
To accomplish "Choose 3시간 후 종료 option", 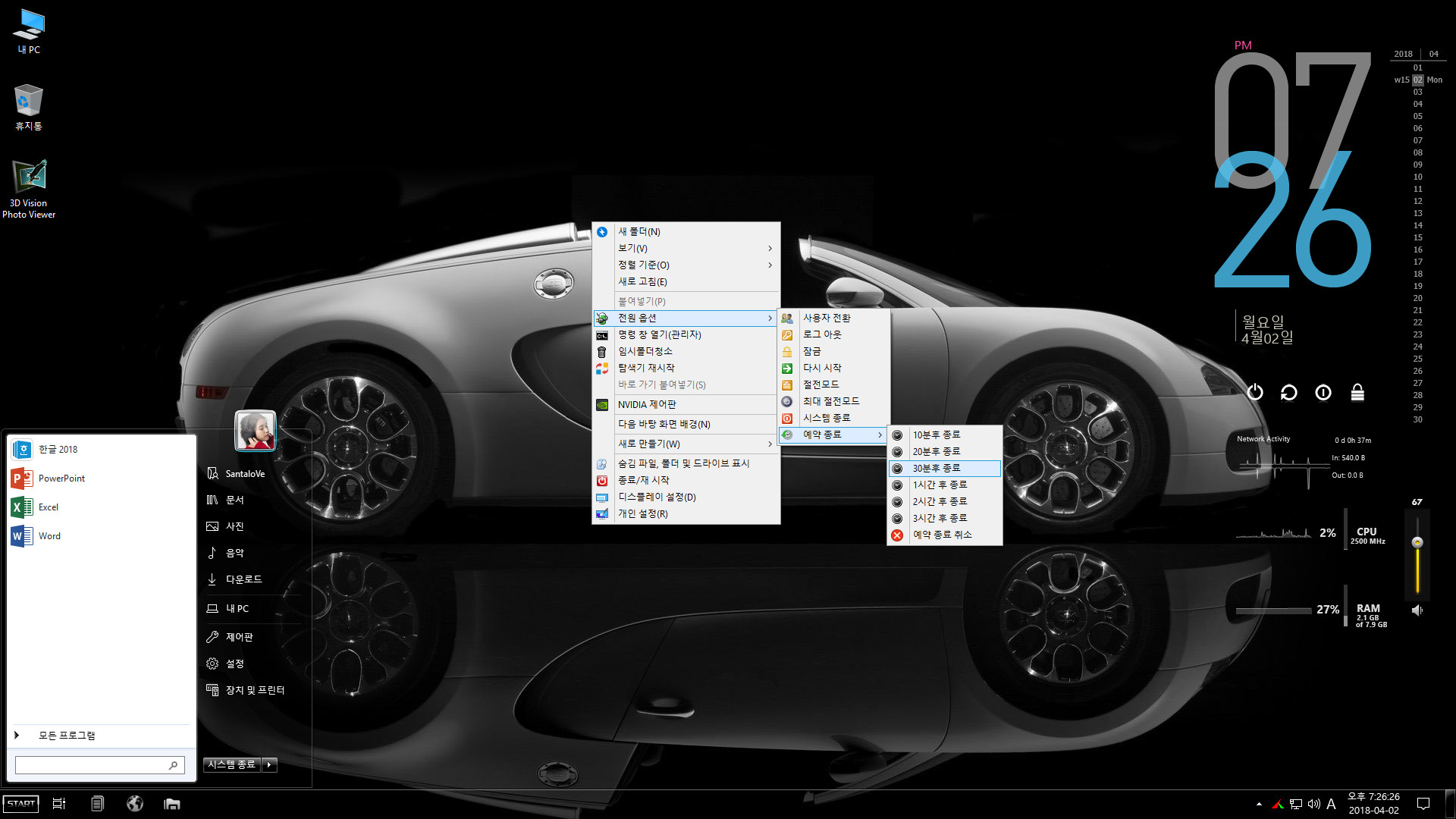I will [945, 519].
